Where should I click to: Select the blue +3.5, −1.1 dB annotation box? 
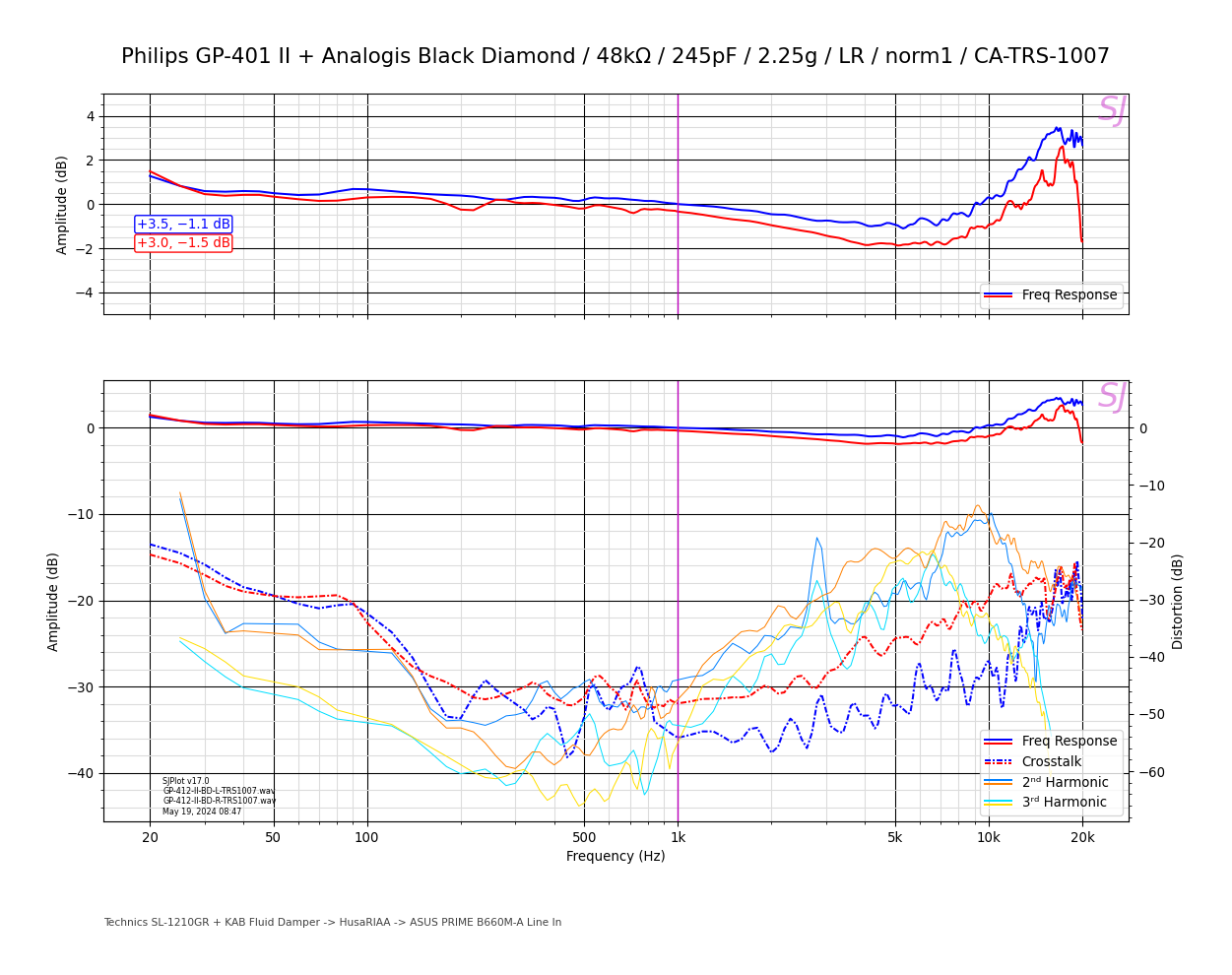pyautogui.click(x=183, y=225)
